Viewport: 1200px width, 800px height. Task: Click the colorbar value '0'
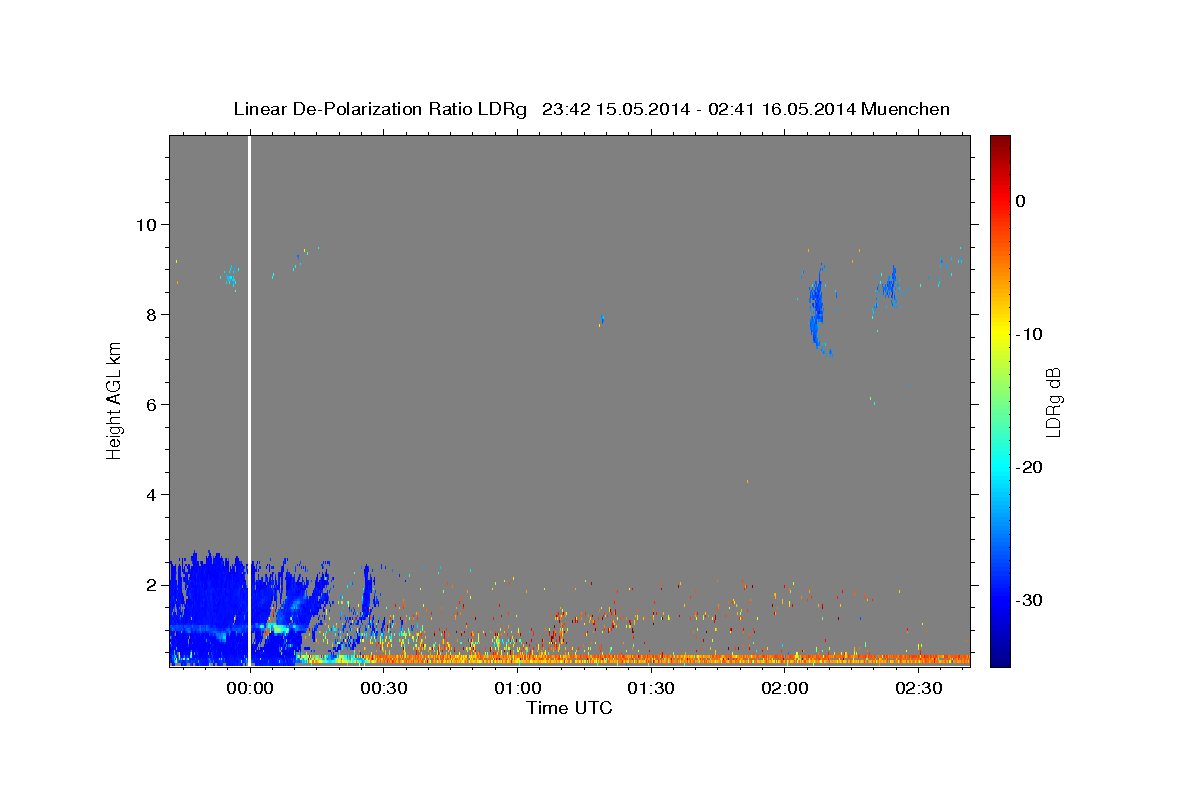pos(1021,201)
